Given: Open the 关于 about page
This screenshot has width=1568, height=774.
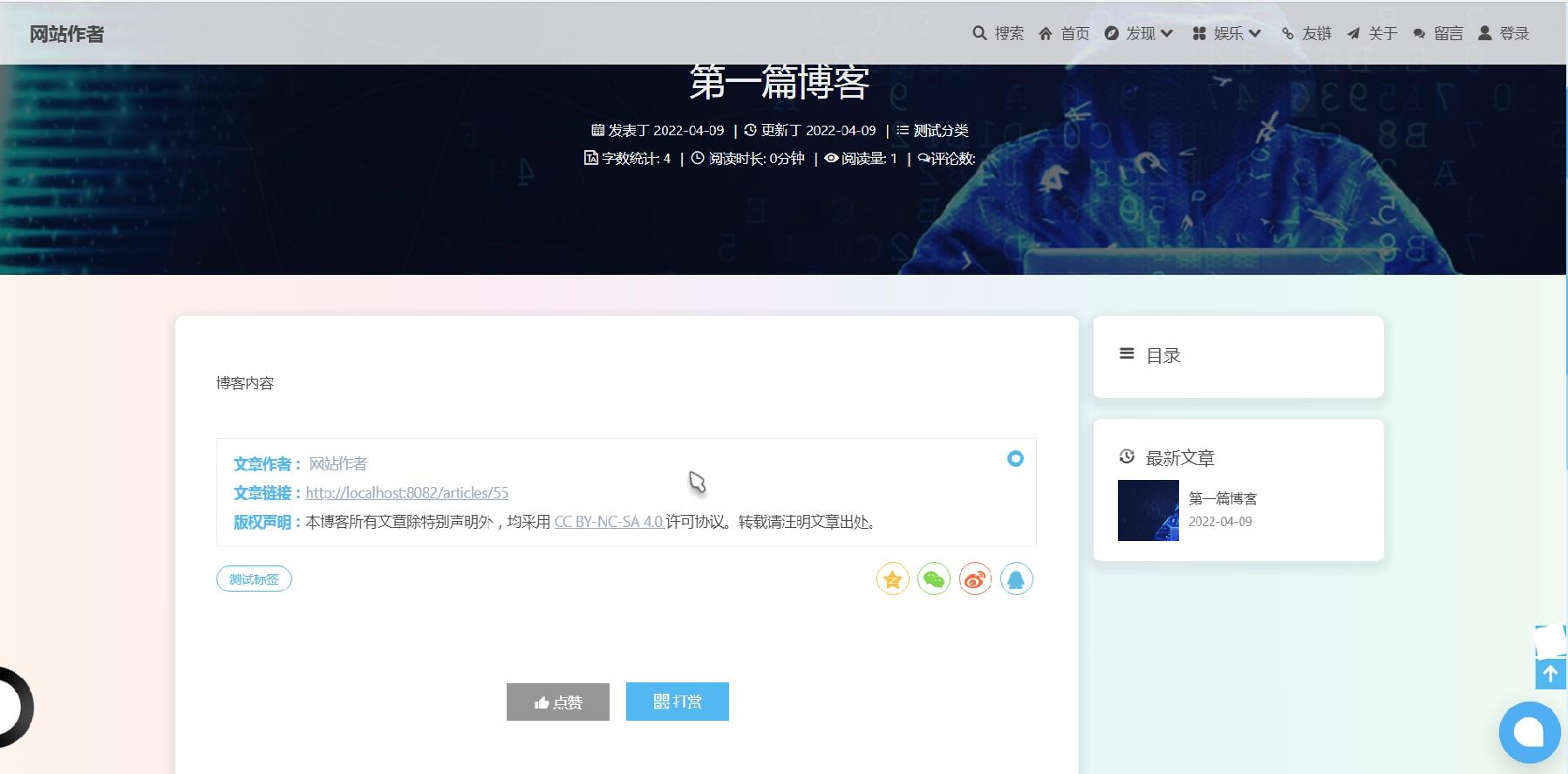Looking at the screenshot, I should pyautogui.click(x=1372, y=33).
